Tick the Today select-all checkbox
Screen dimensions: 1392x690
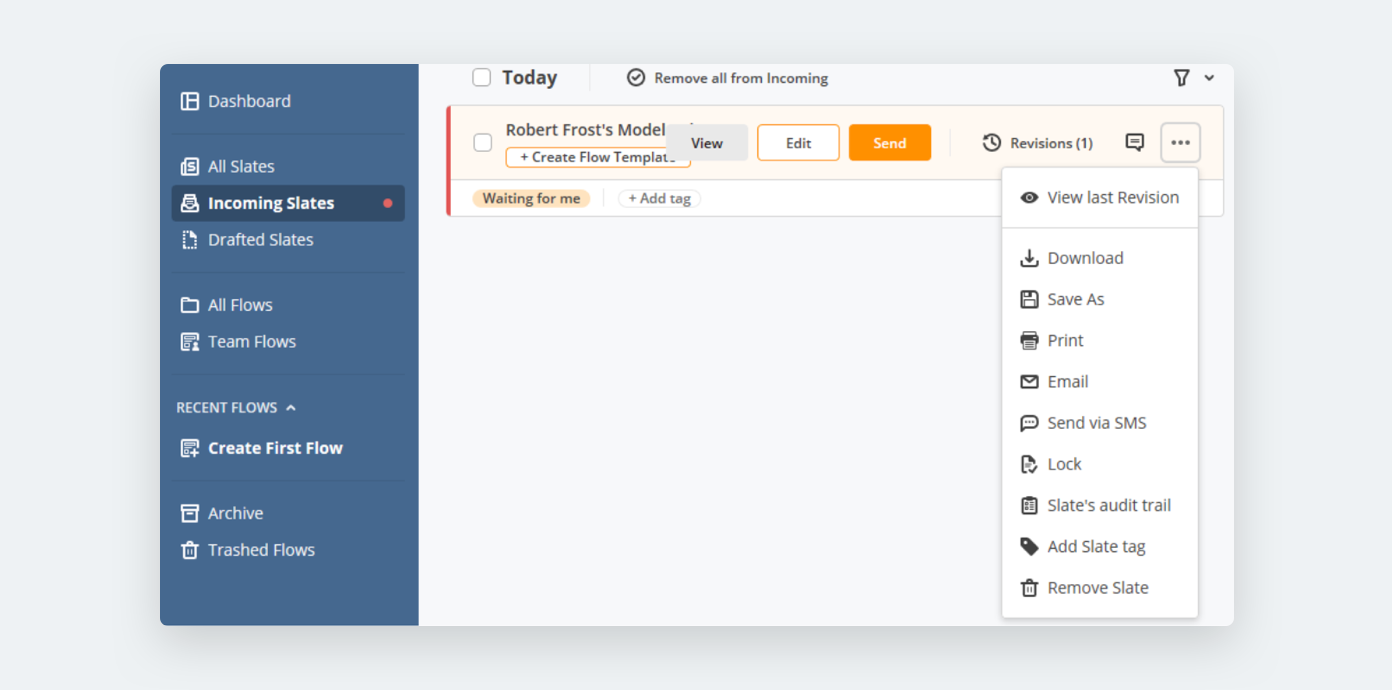click(482, 78)
